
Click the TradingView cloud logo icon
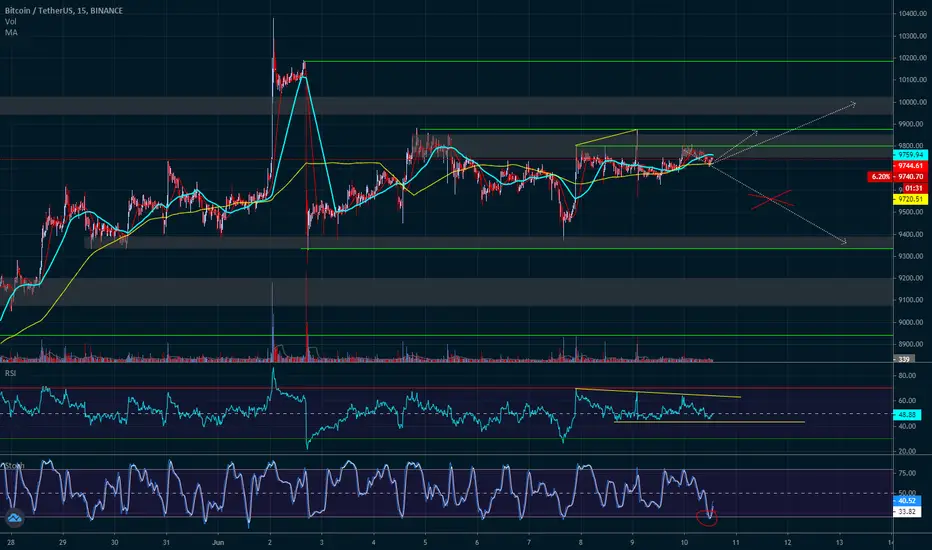[14, 518]
